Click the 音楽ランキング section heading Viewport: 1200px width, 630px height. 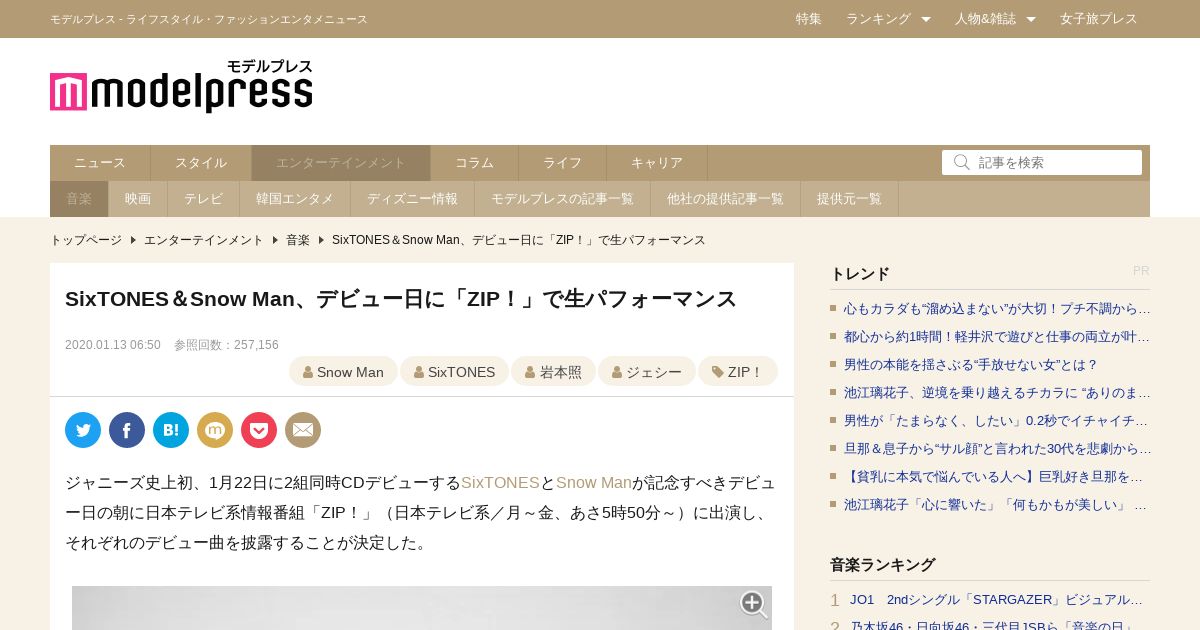click(883, 565)
